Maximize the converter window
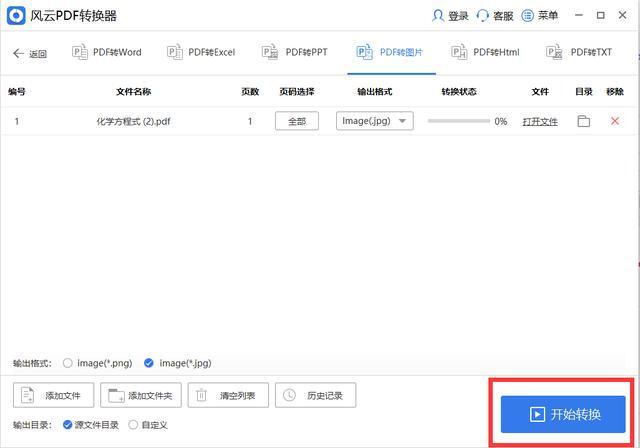The width and height of the screenshot is (640, 448). [x=600, y=16]
